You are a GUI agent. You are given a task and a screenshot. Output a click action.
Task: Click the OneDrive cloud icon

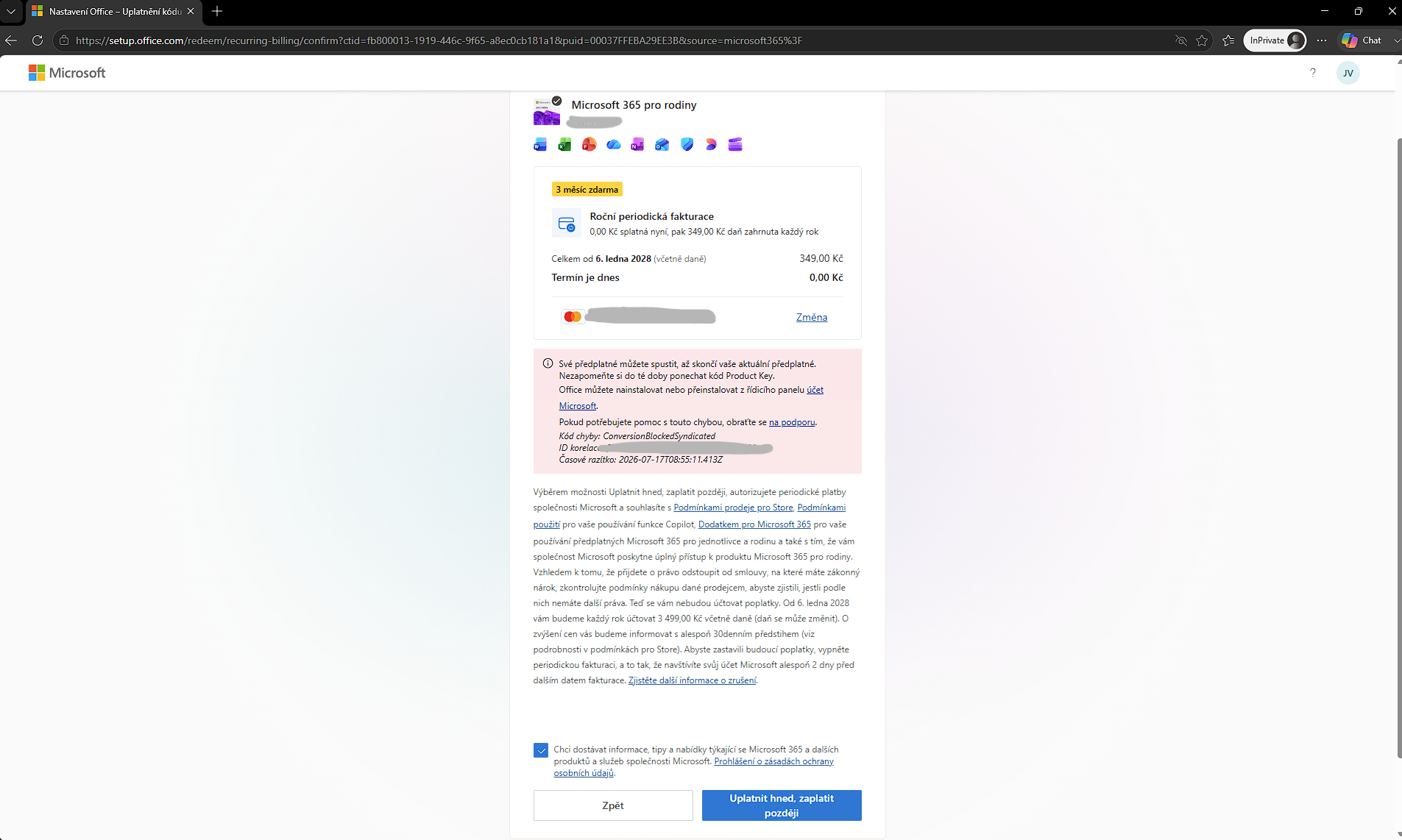(x=613, y=144)
